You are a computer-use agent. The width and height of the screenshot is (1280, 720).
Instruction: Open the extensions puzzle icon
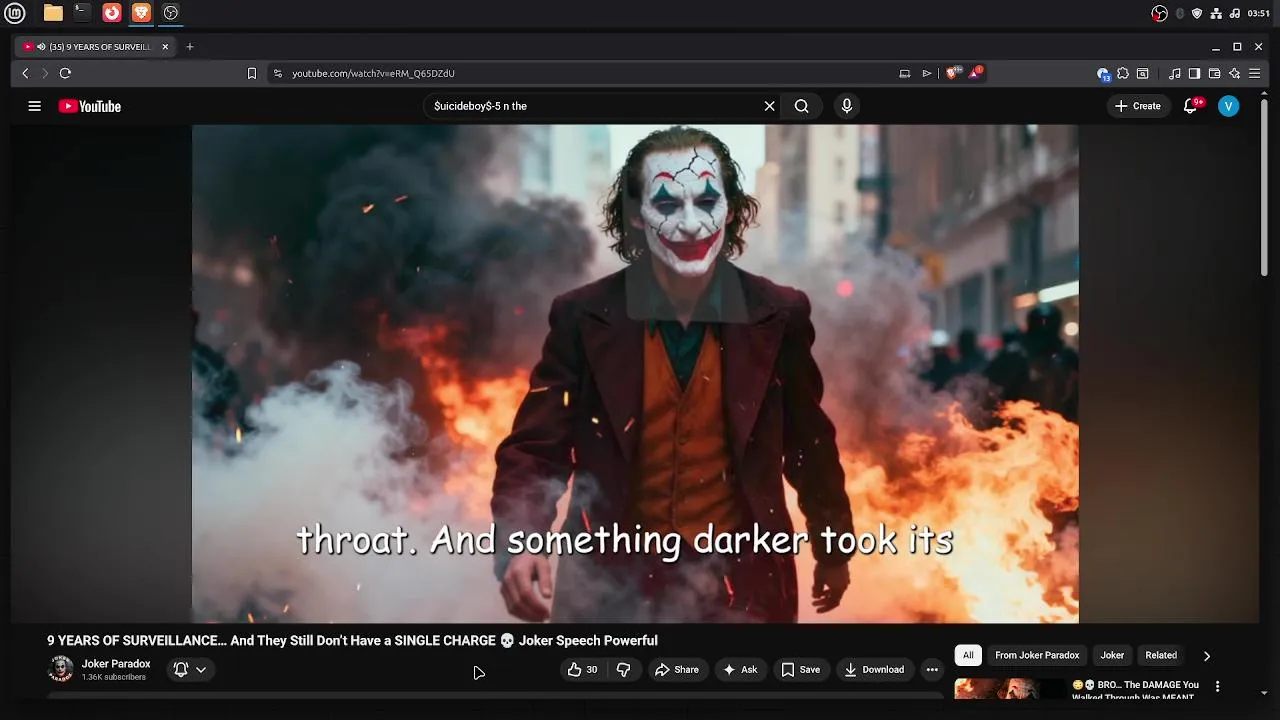[x=1123, y=73]
